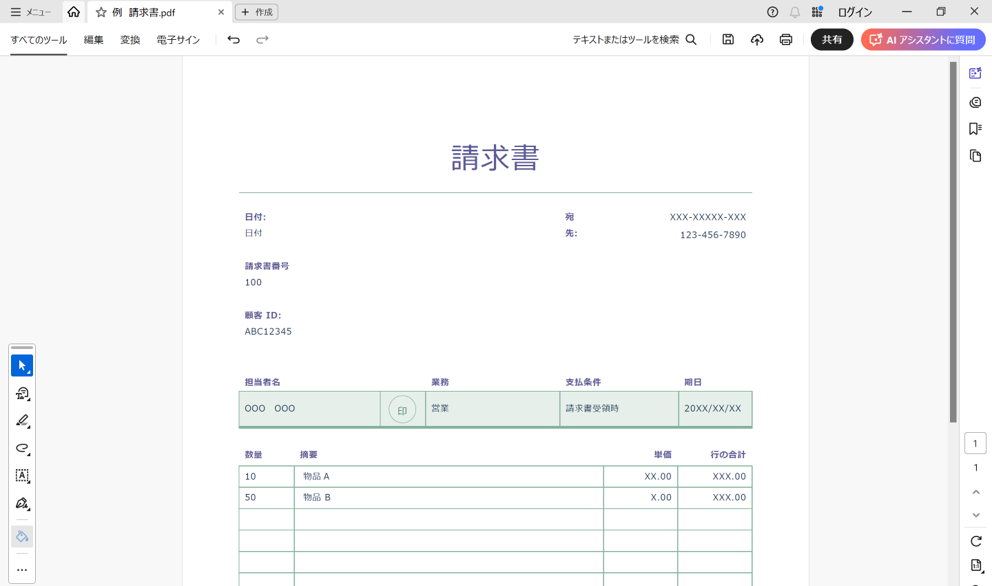
Task: Click the AI アシスタントに質問 button
Action: 922,40
